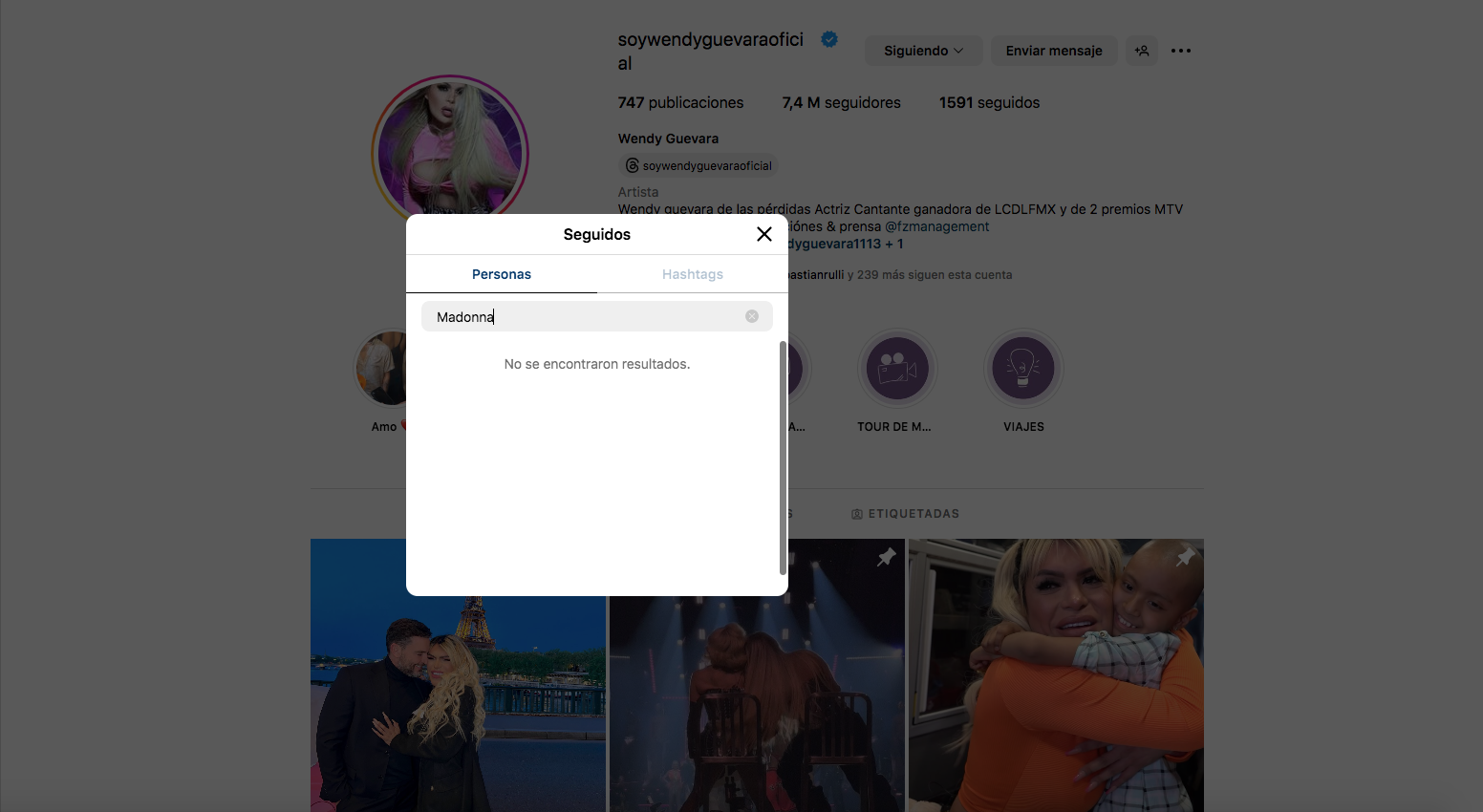
Task: Open the TOUR DE M... highlight
Action: (x=897, y=368)
